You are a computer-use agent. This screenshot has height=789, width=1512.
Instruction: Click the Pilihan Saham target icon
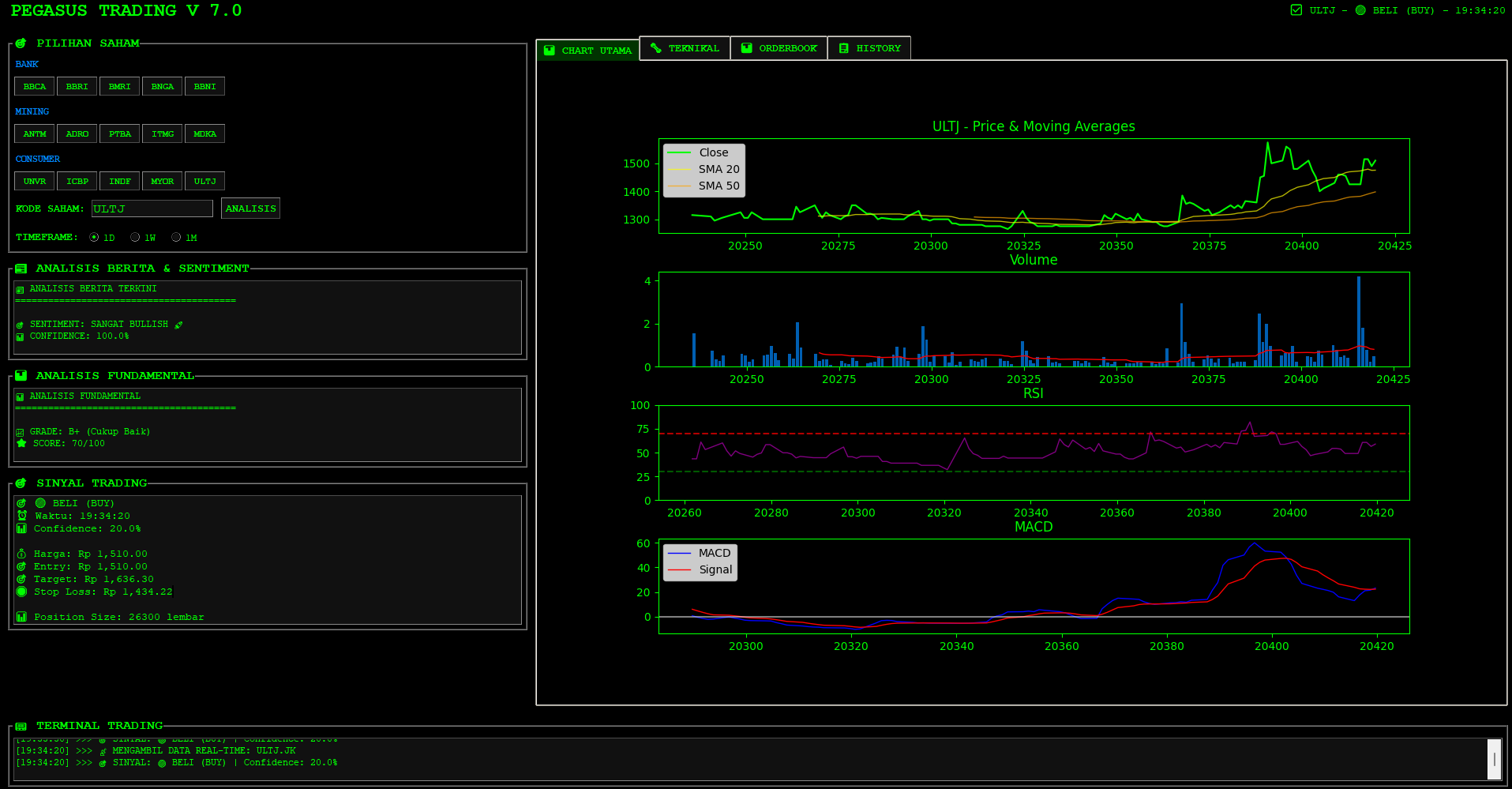point(21,43)
